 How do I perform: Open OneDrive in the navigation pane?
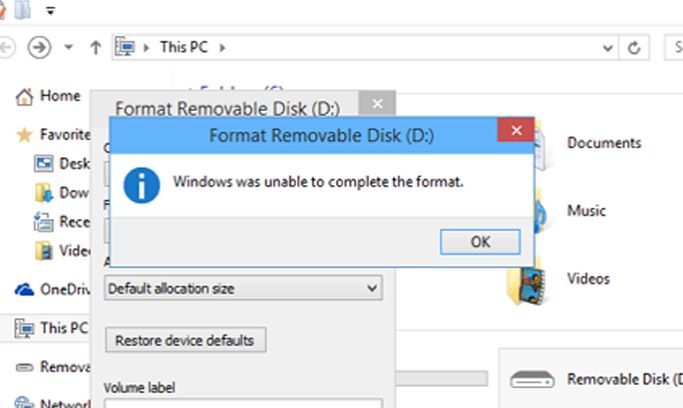tap(65, 289)
